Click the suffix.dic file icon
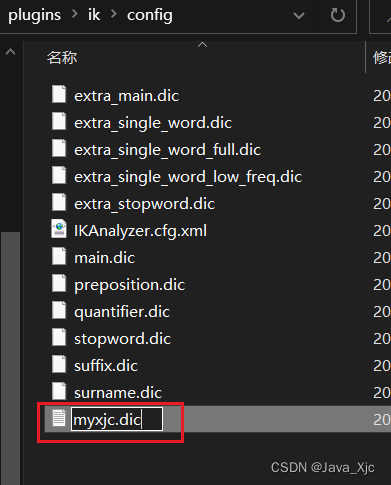Viewport: 391px width, 485px height. pos(59,364)
